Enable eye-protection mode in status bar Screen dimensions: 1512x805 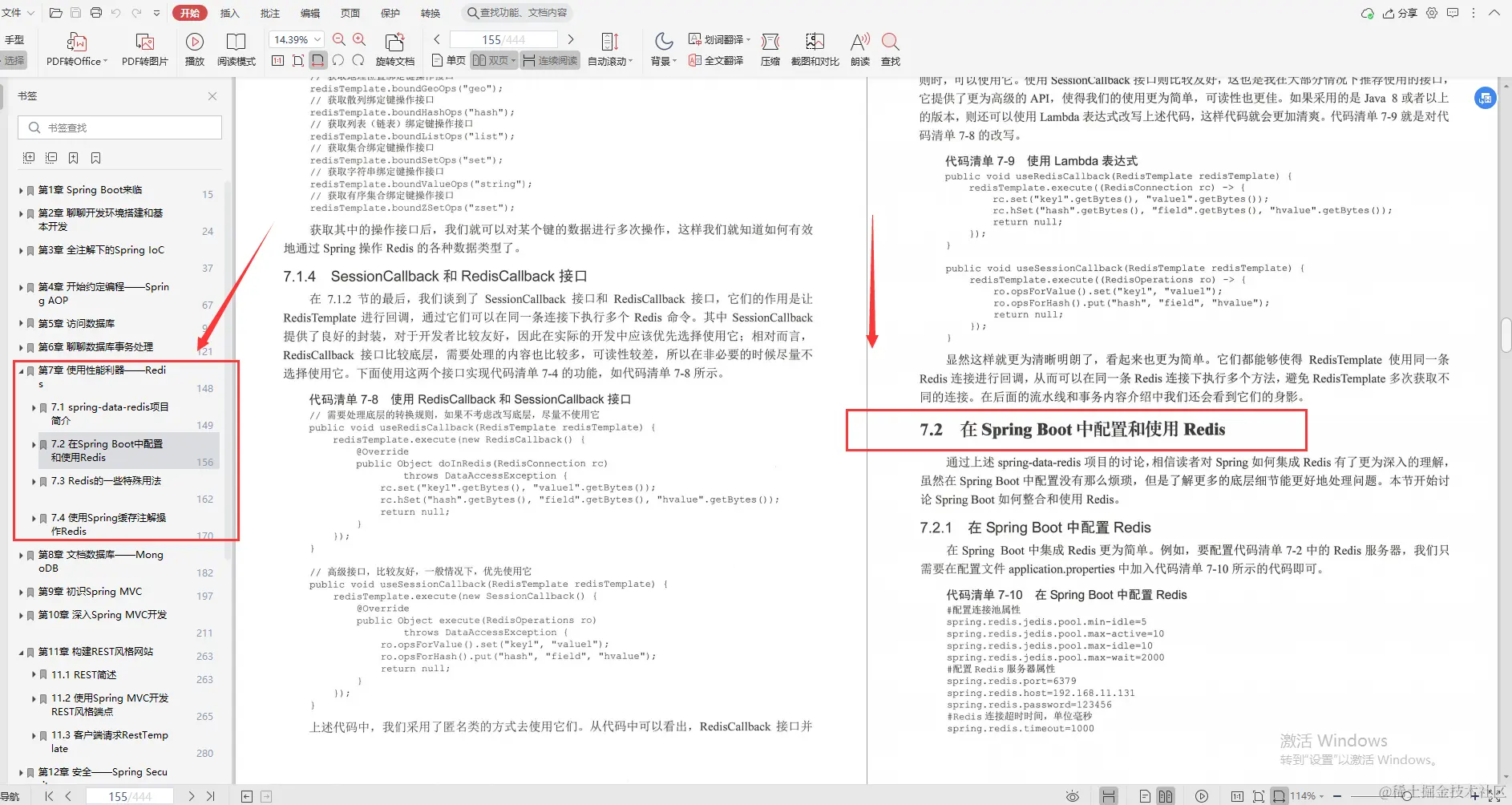[x=1073, y=796]
